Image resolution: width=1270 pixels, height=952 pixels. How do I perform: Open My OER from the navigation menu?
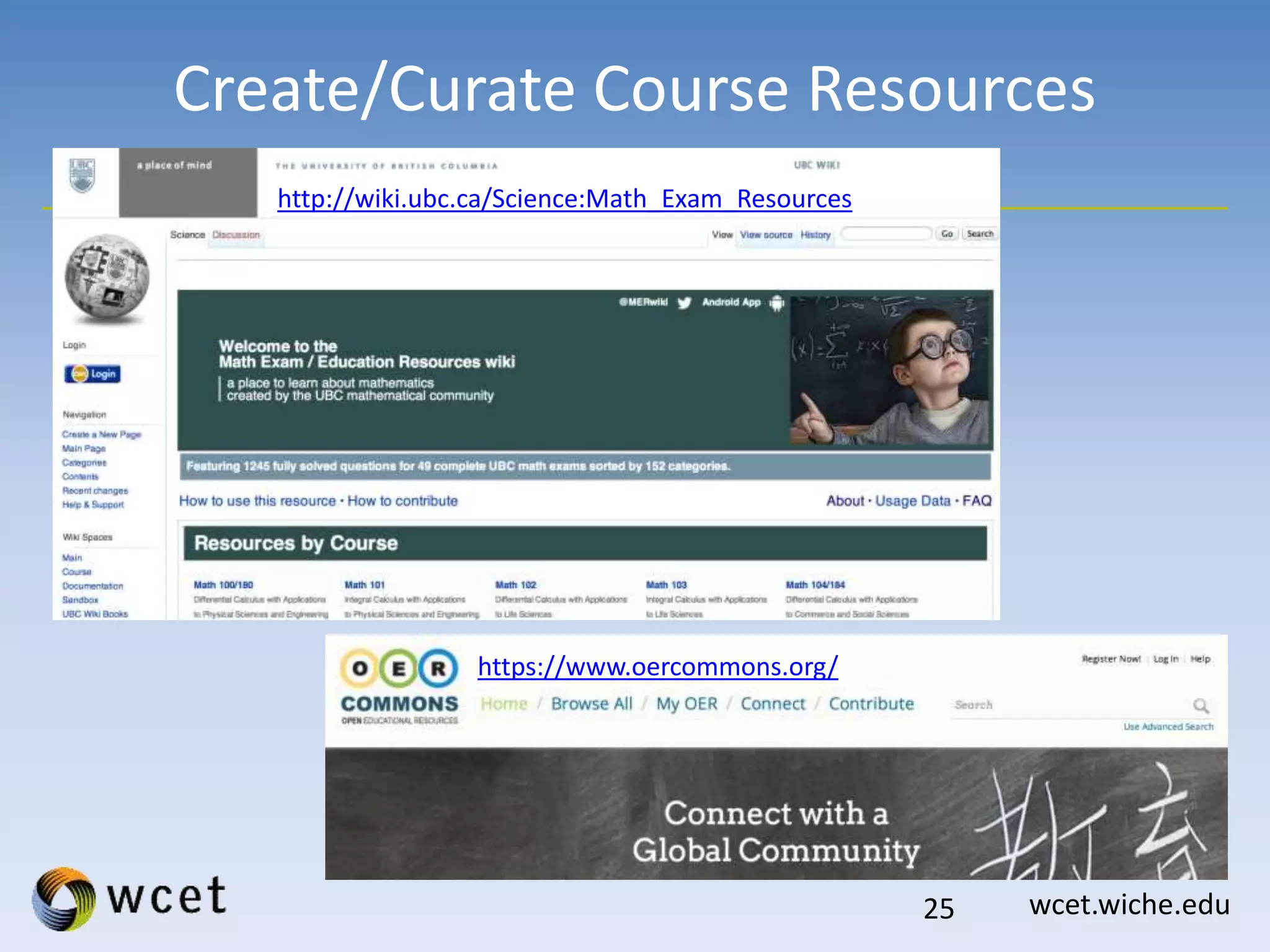[687, 703]
